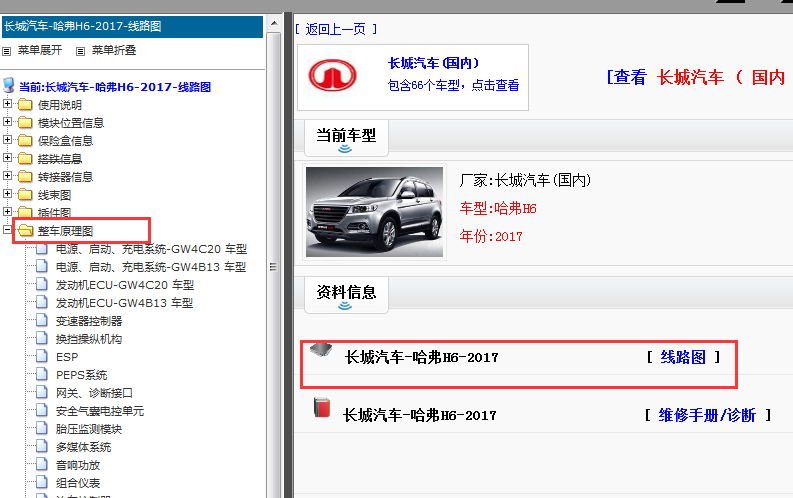Click document icon for 发动机ECU-GW4C20 车型
The image size is (793, 498).
tap(42, 285)
